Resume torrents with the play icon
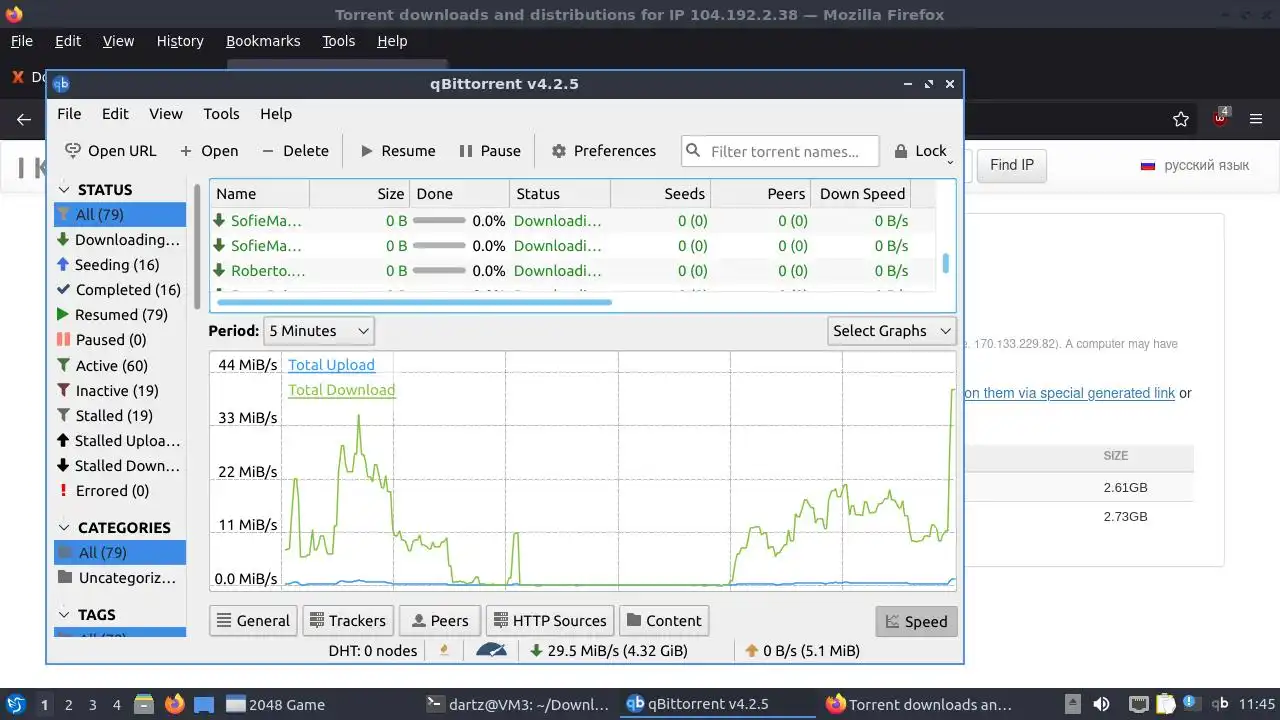The width and height of the screenshot is (1280, 720). (367, 151)
